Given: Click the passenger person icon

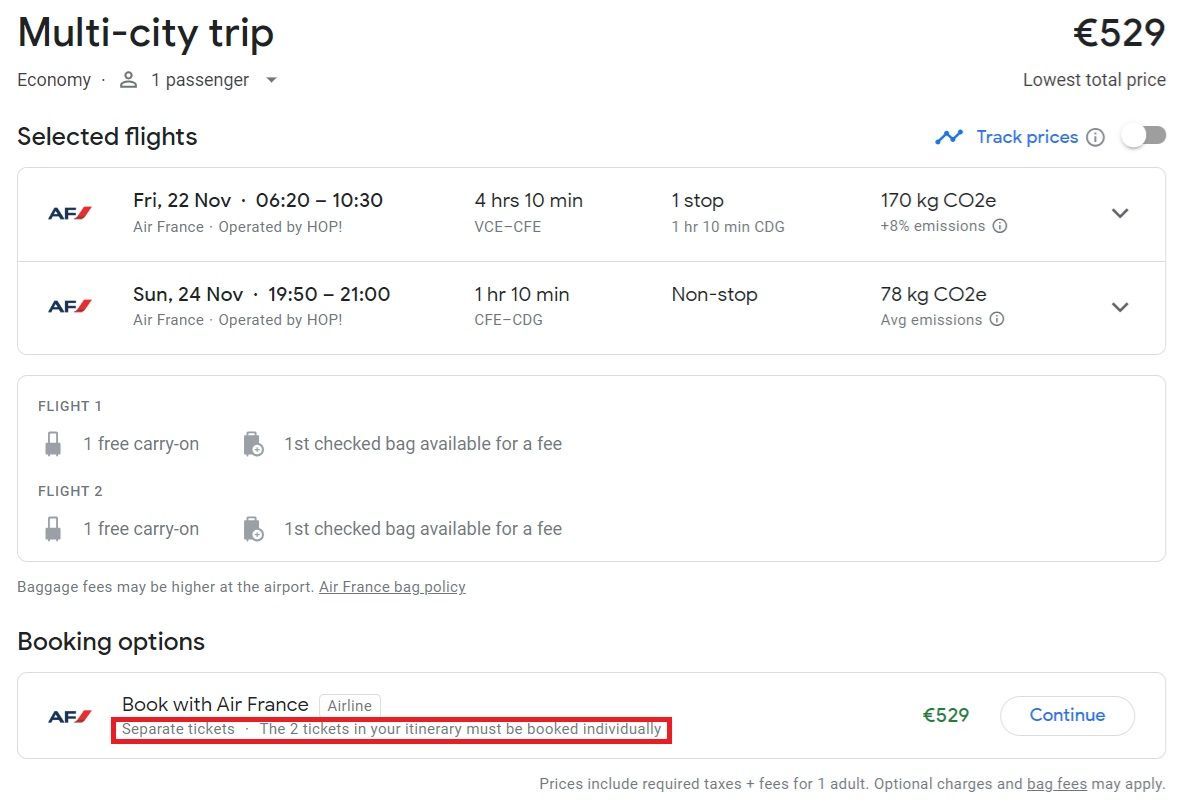Looking at the screenshot, I should pyautogui.click(x=128, y=80).
